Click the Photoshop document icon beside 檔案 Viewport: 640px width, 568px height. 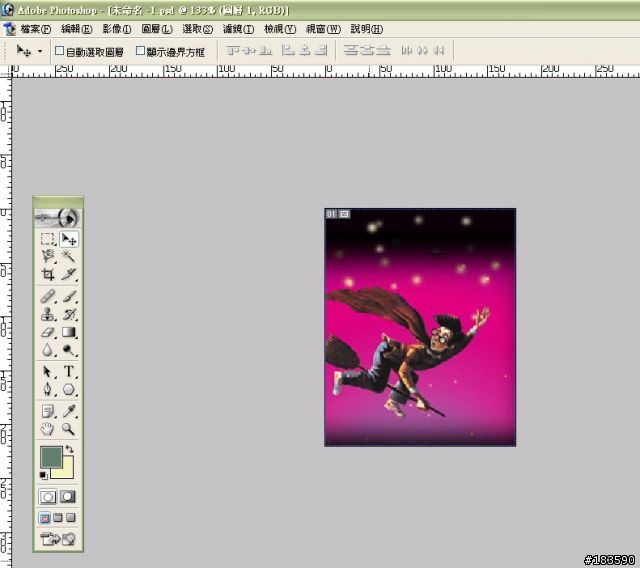click(9, 29)
